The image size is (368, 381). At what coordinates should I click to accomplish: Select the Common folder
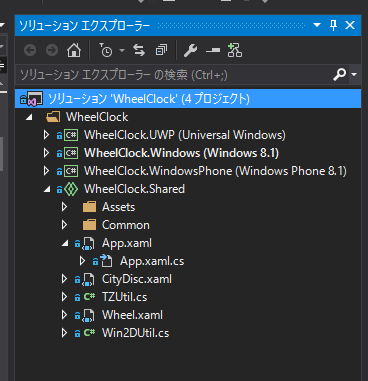(x=126, y=225)
